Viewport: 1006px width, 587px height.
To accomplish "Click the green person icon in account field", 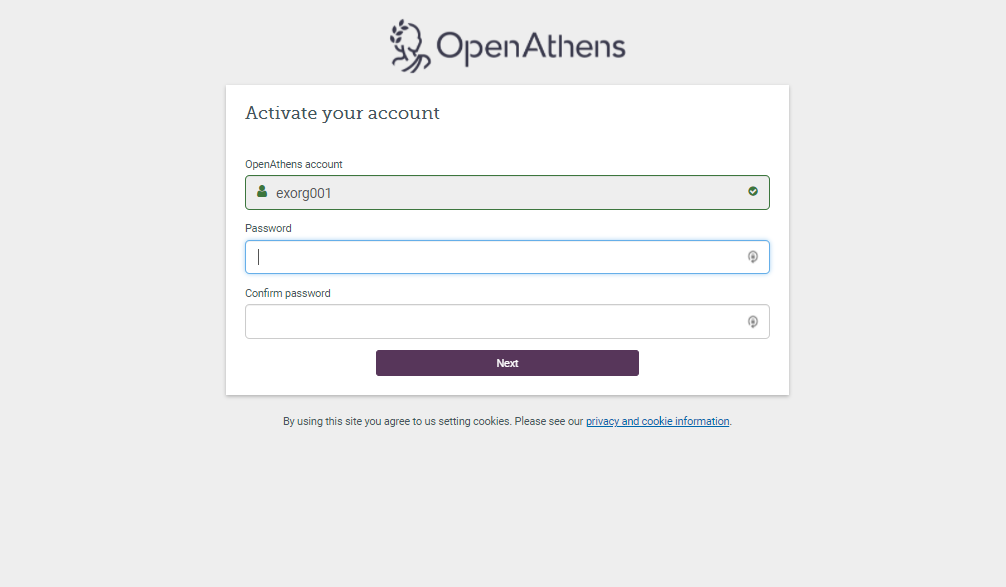I will pyautogui.click(x=261, y=192).
